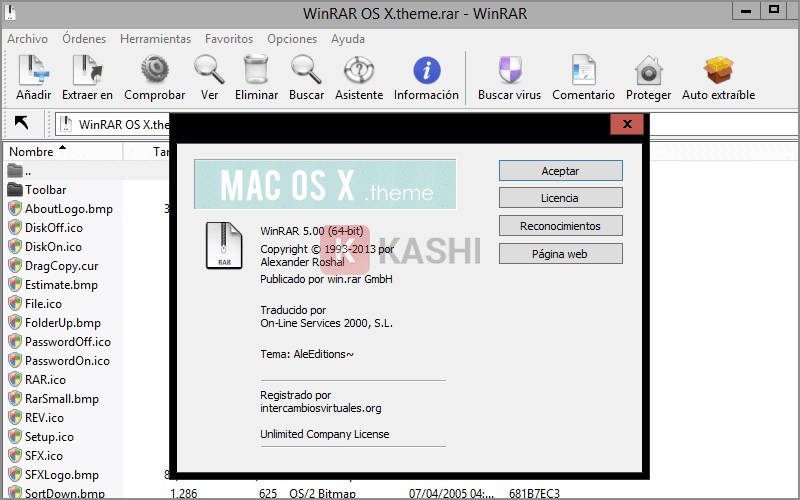Click the Añadir toolbar icon
This screenshot has height=500, width=800.
(34, 69)
